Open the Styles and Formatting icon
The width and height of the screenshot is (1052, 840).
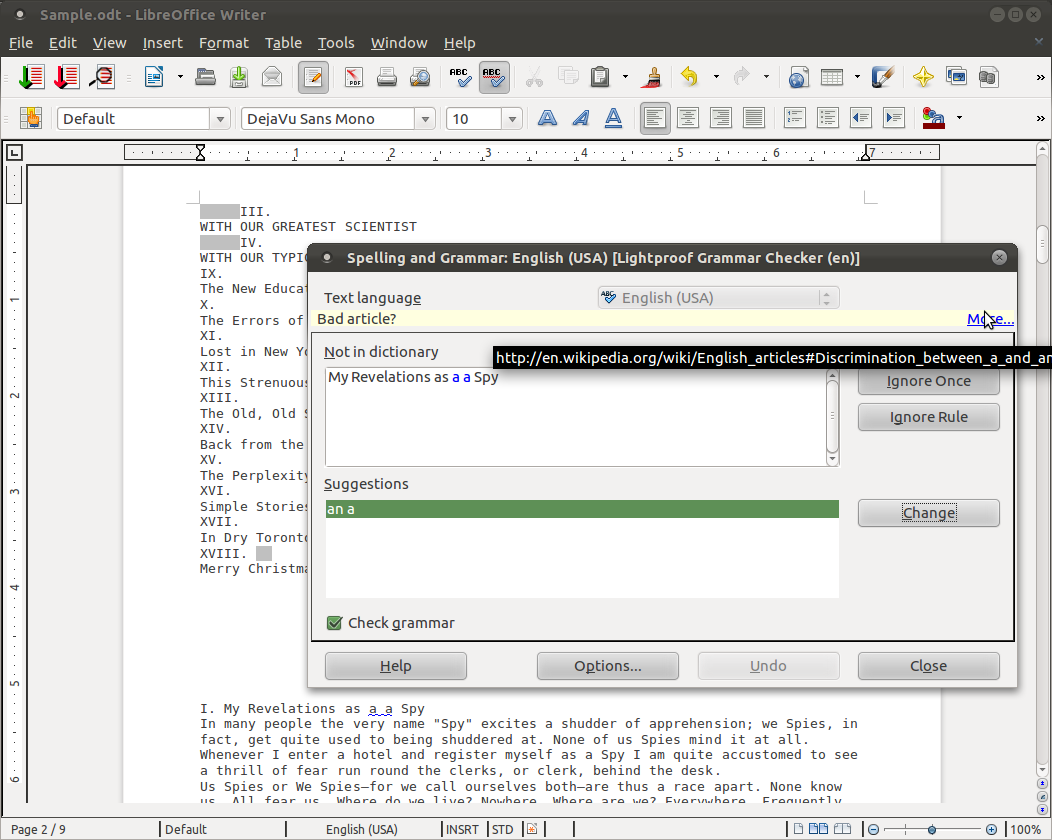tap(30, 118)
